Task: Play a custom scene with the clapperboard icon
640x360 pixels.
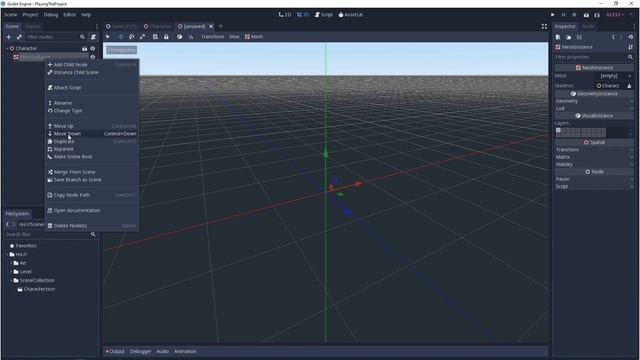Action: [597, 15]
